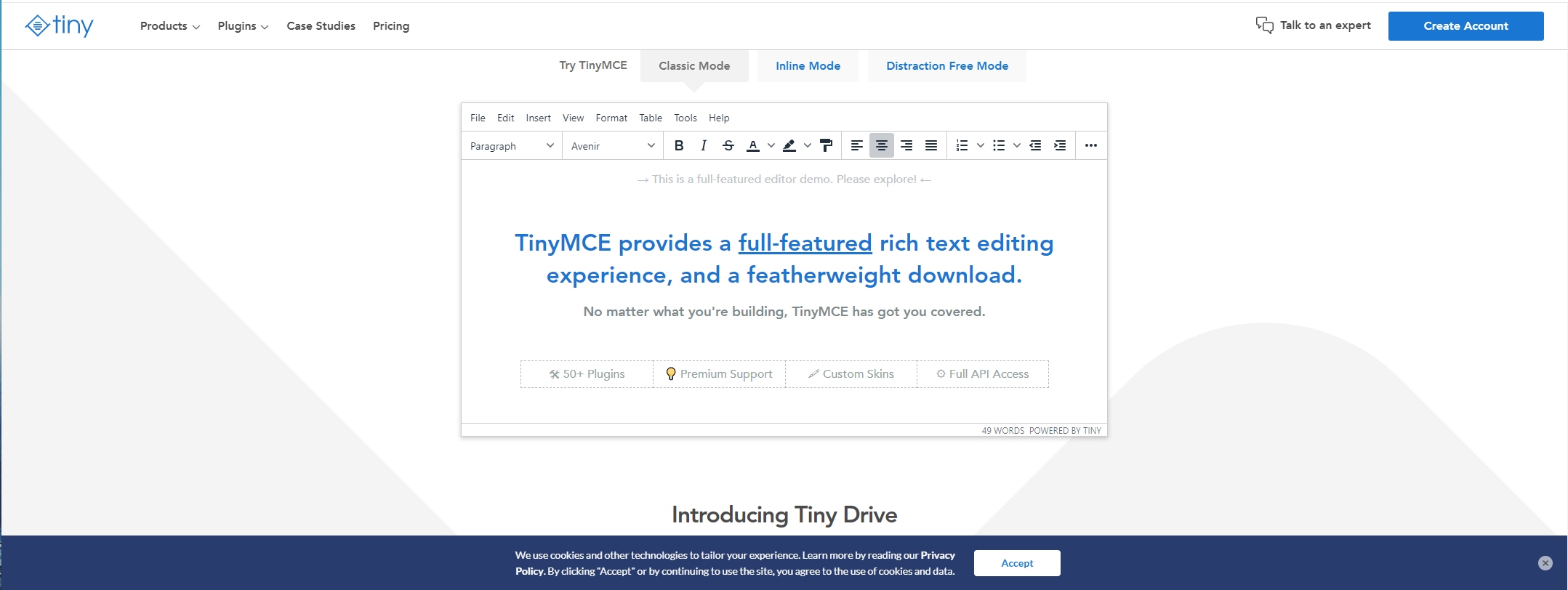Viewport: 1568px width, 590px height.
Task: Open the Avenir font family dropdown
Action: 613,146
